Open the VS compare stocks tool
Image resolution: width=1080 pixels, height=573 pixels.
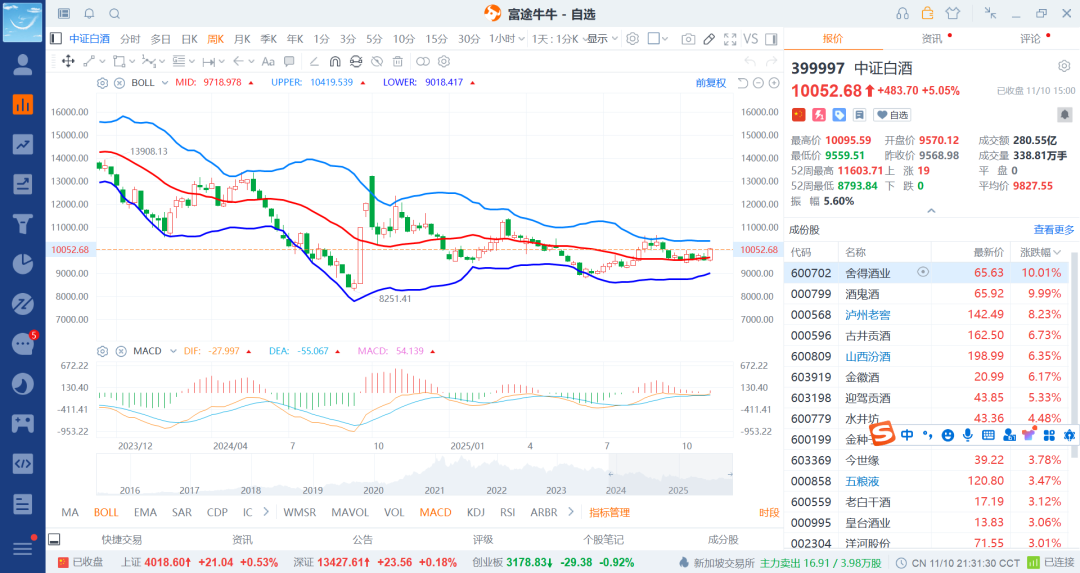point(750,39)
